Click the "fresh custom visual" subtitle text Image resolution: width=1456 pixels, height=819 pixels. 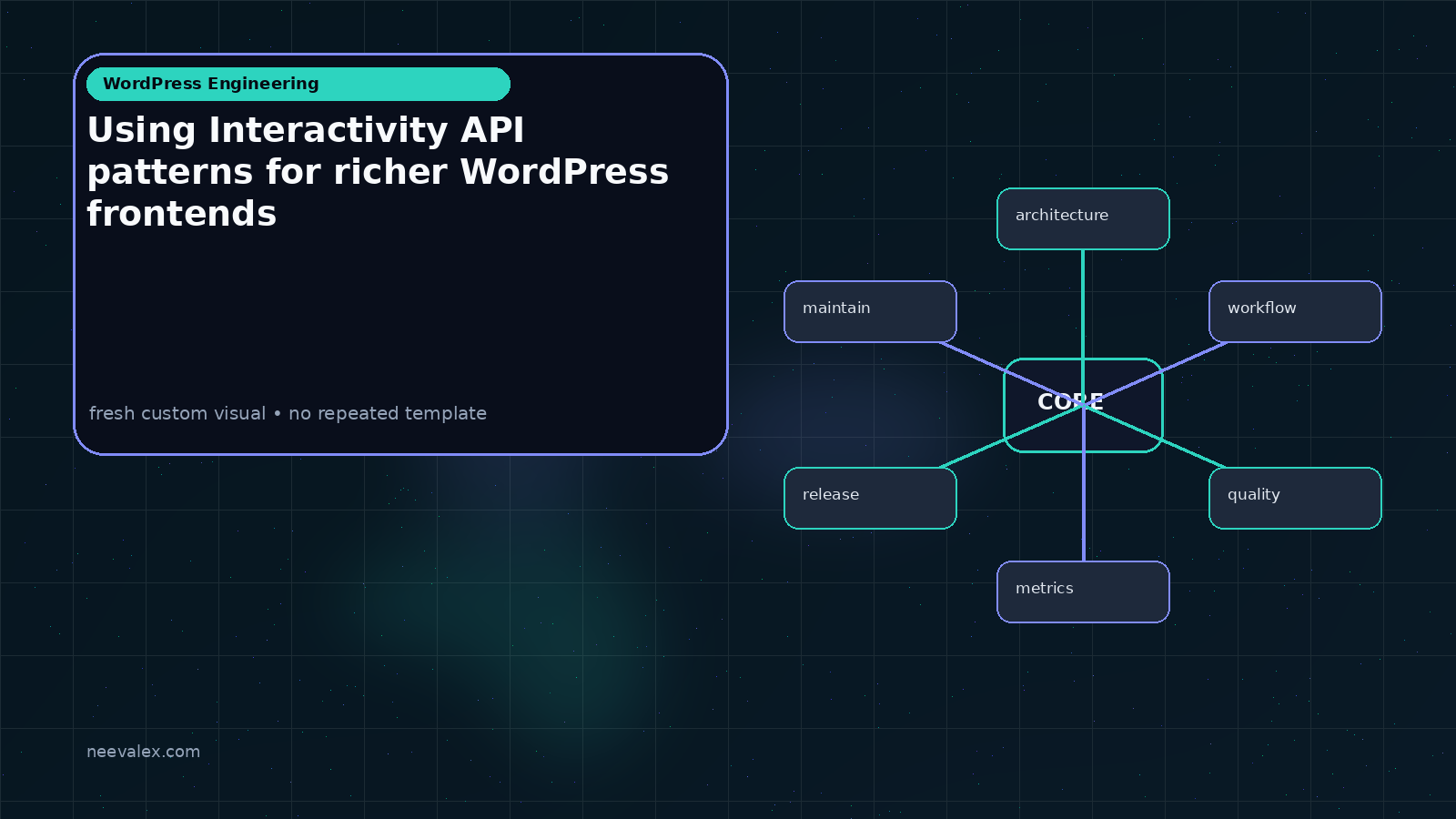[x=288, y=413]
